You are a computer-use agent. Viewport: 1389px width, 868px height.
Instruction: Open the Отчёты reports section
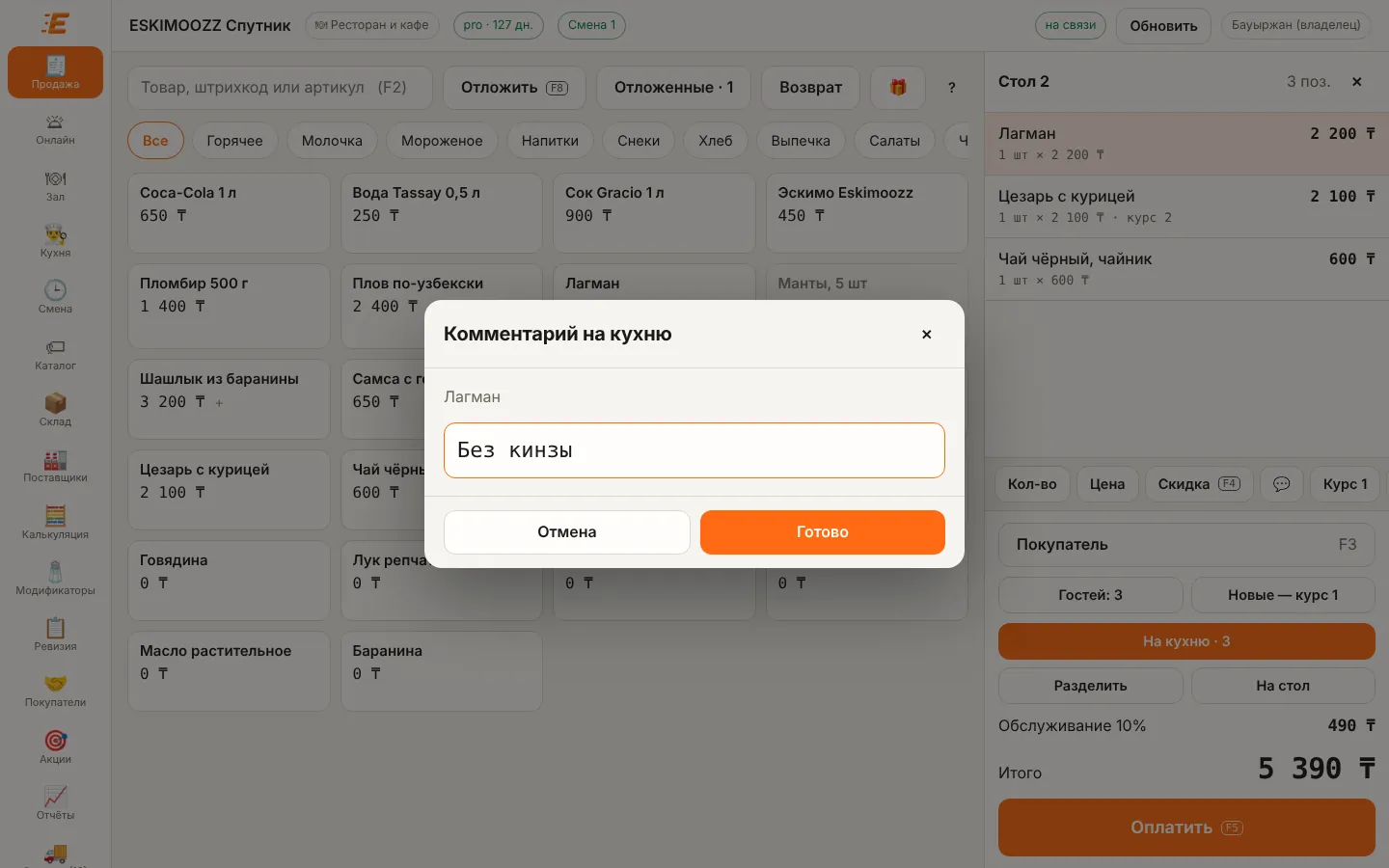55,804
